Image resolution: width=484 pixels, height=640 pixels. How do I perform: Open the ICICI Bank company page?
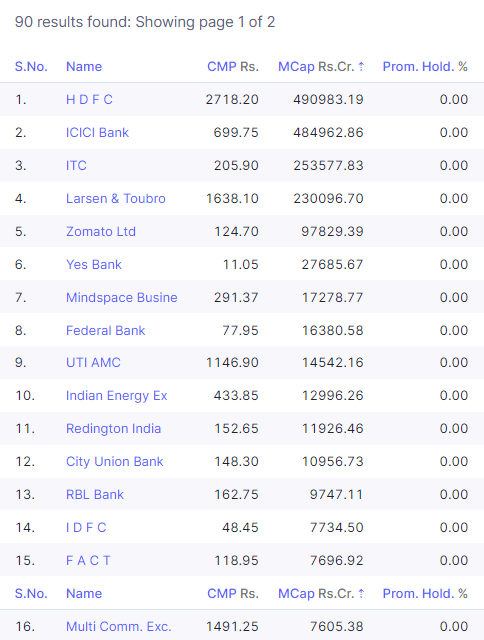tap(97, 133)
